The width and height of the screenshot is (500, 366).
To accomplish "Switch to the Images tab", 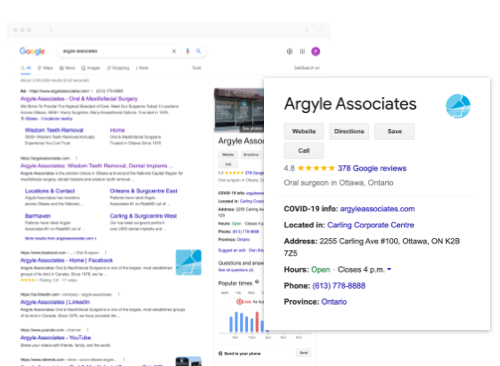I will coord(91,68).
